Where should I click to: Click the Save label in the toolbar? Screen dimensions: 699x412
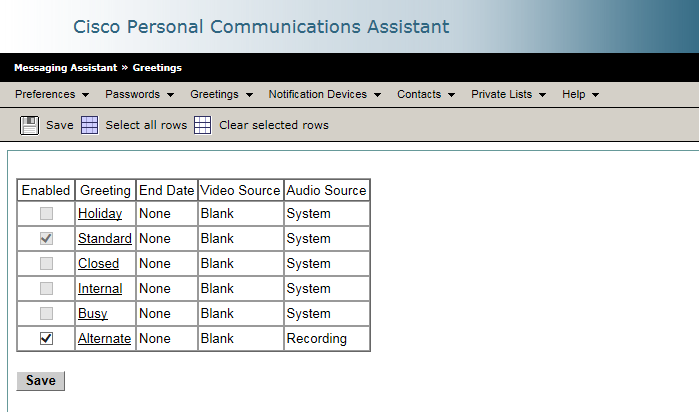pyautogui.click(x=60, y=125)
